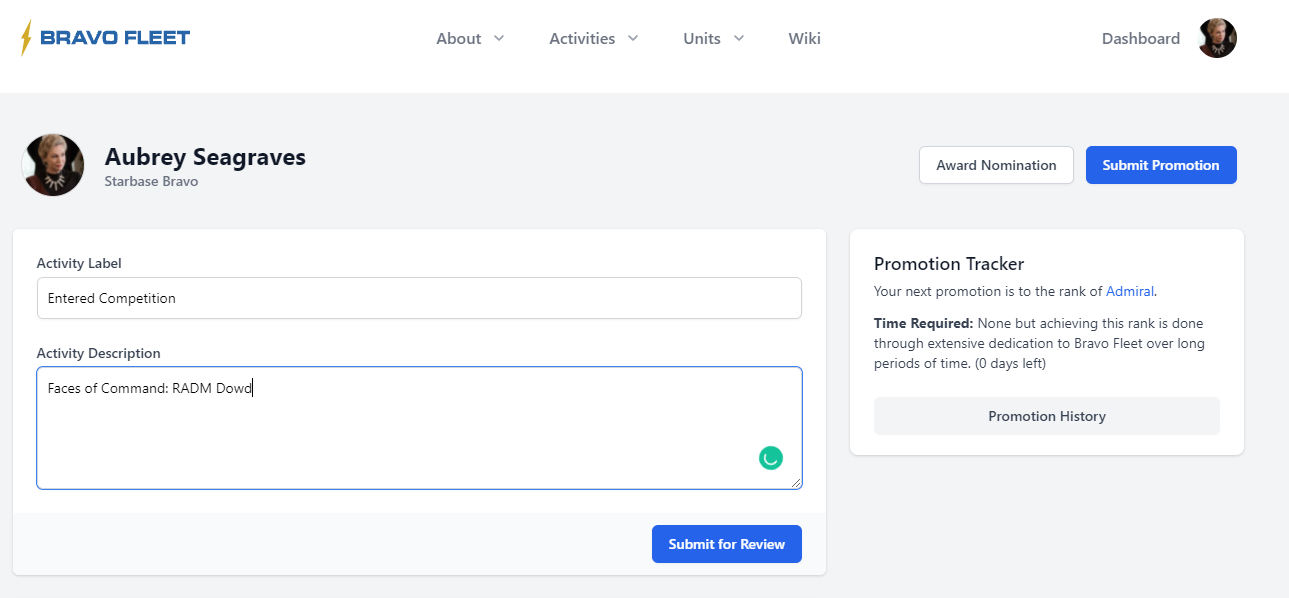The width and height of the screenshot is (1289, 598).
Task: Click Aubrey Seagraves' profile picture
Action: click(x=53, y=165)
